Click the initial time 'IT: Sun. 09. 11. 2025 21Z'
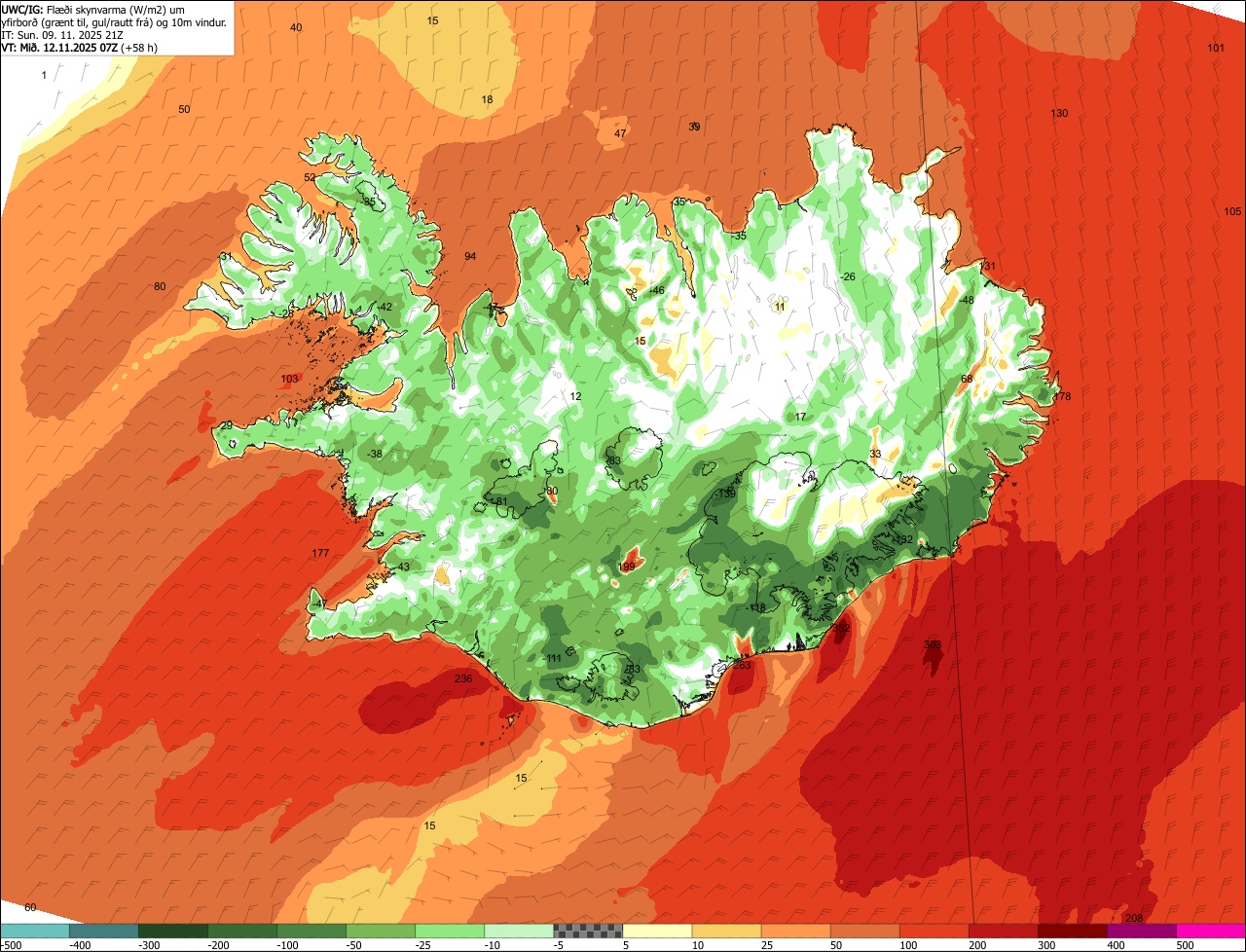 [61, 34]
